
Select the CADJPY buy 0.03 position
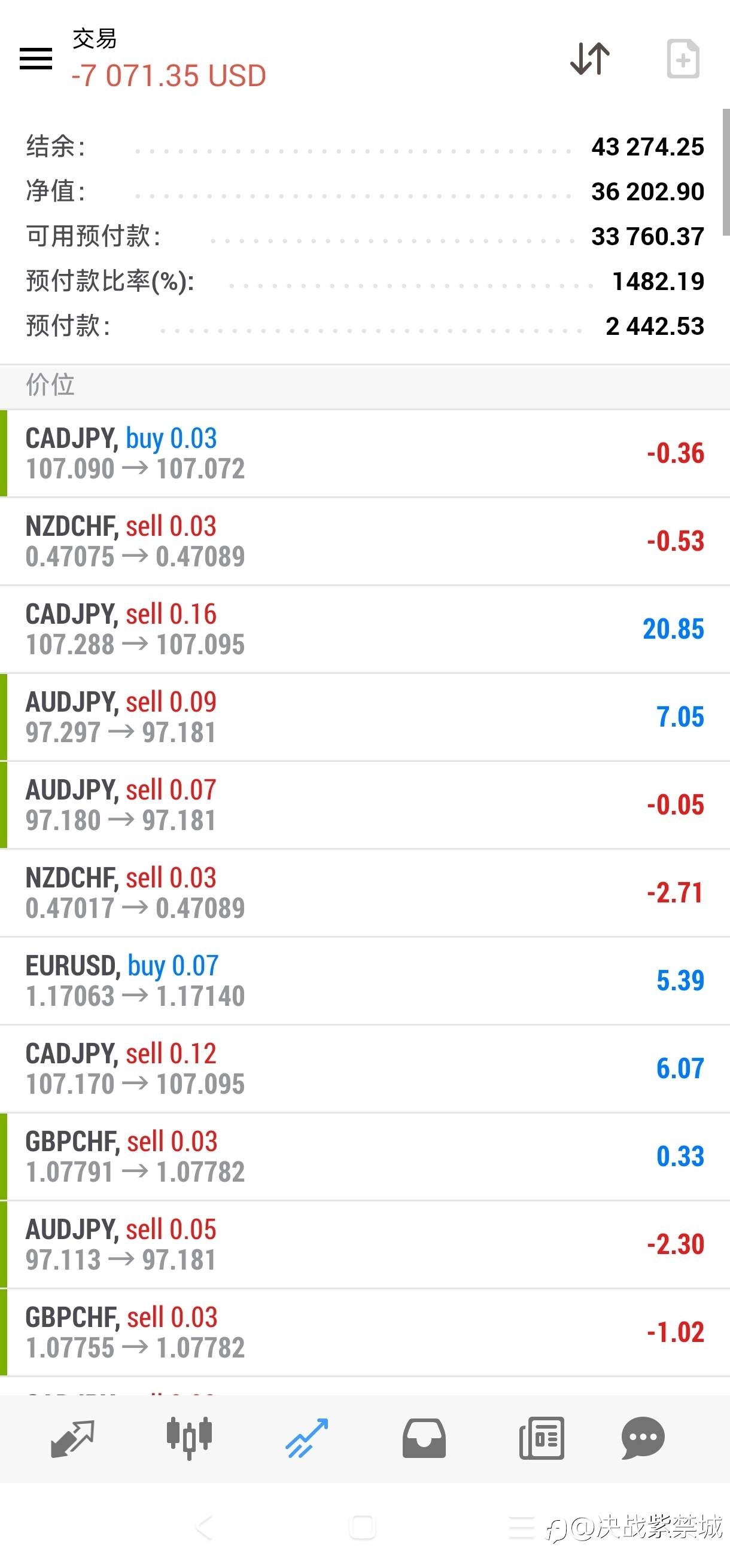pos(366,453)
